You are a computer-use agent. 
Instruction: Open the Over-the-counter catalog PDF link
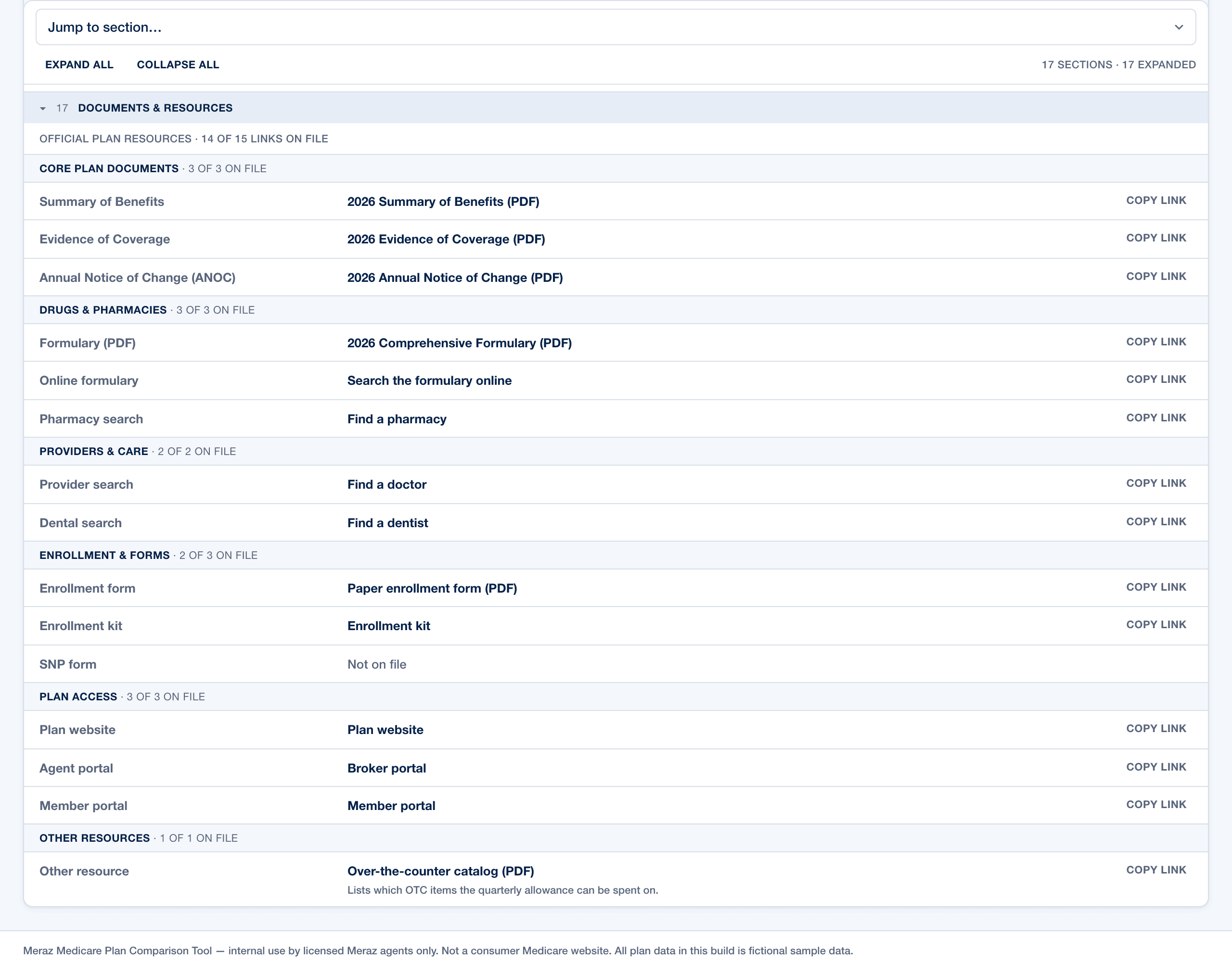(440, 871)
